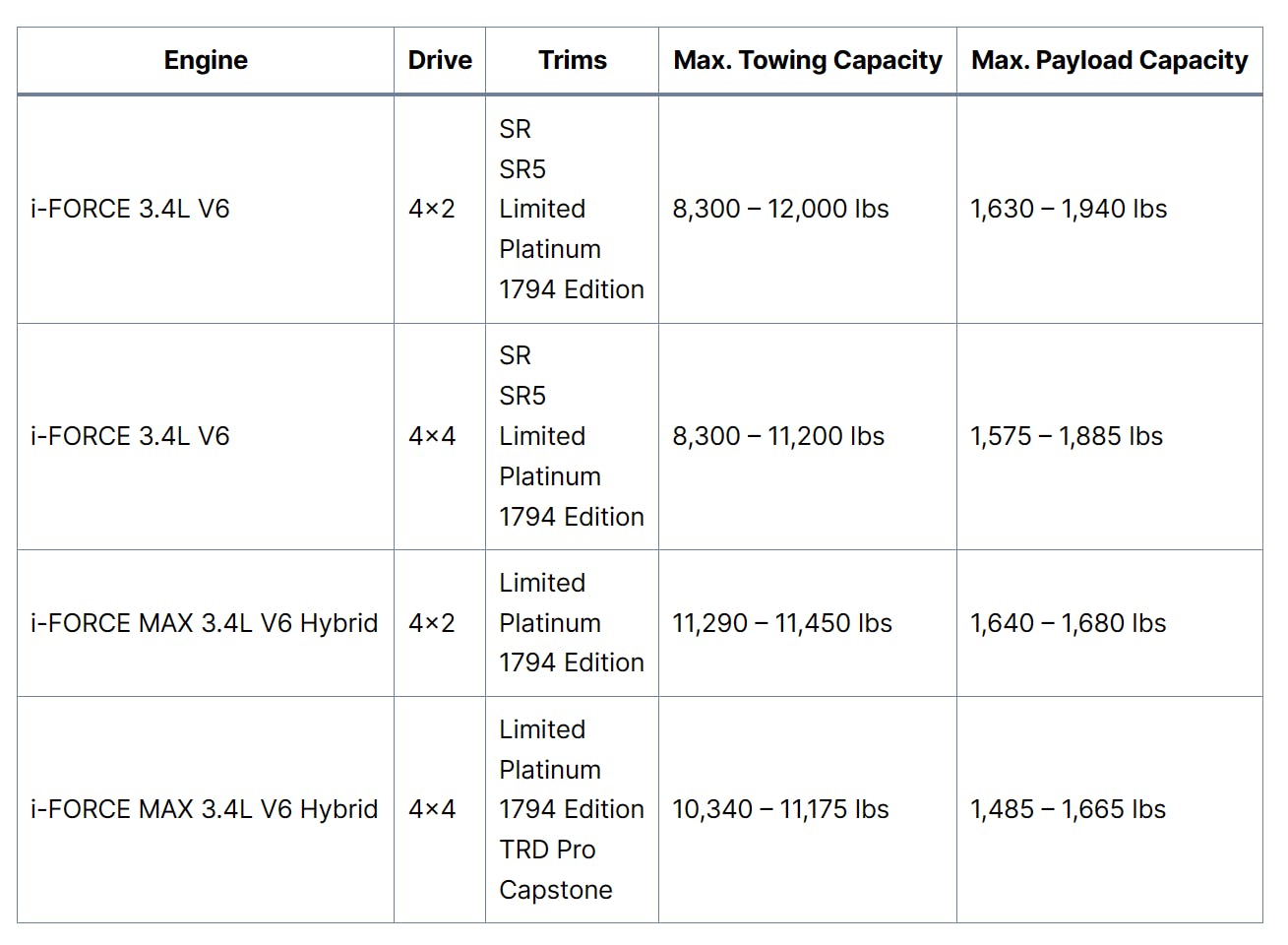The image size is (1288, 945).
Task: Click the 1,640 – 1,680 lbs payload value
Action: point(1069,623)
